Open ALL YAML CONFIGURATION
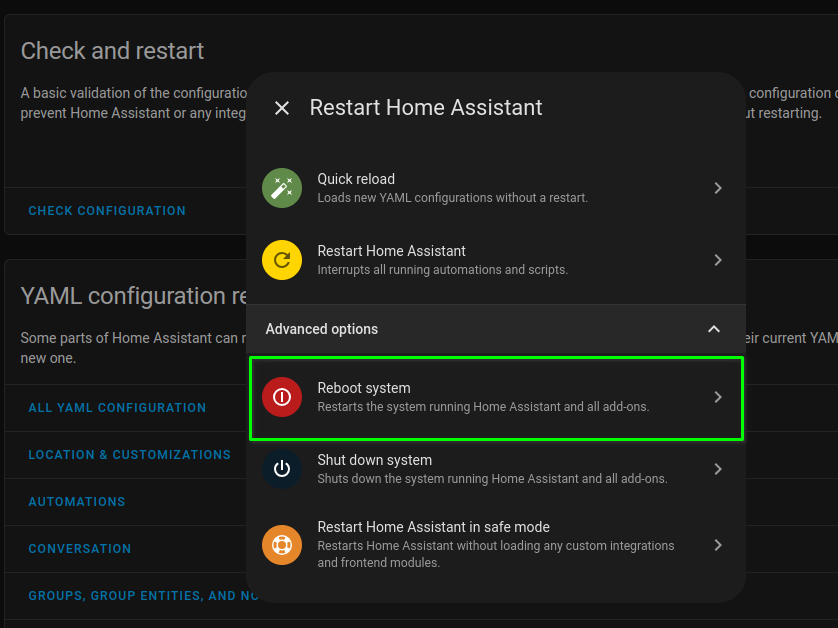The image size is (838, 628). pos(118,408)
